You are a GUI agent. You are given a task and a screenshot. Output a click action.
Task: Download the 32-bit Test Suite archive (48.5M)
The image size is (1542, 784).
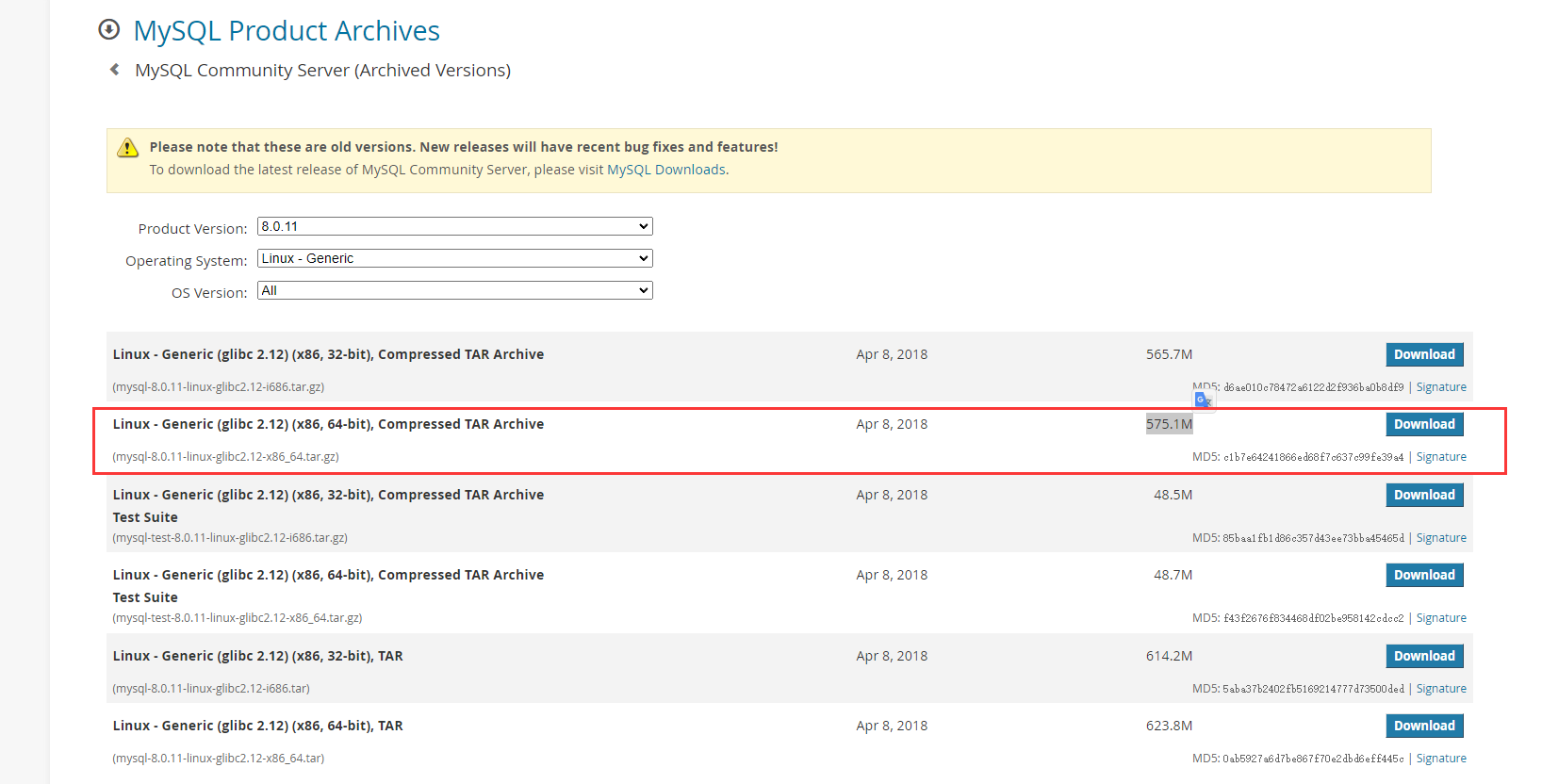coord(1424,495)
